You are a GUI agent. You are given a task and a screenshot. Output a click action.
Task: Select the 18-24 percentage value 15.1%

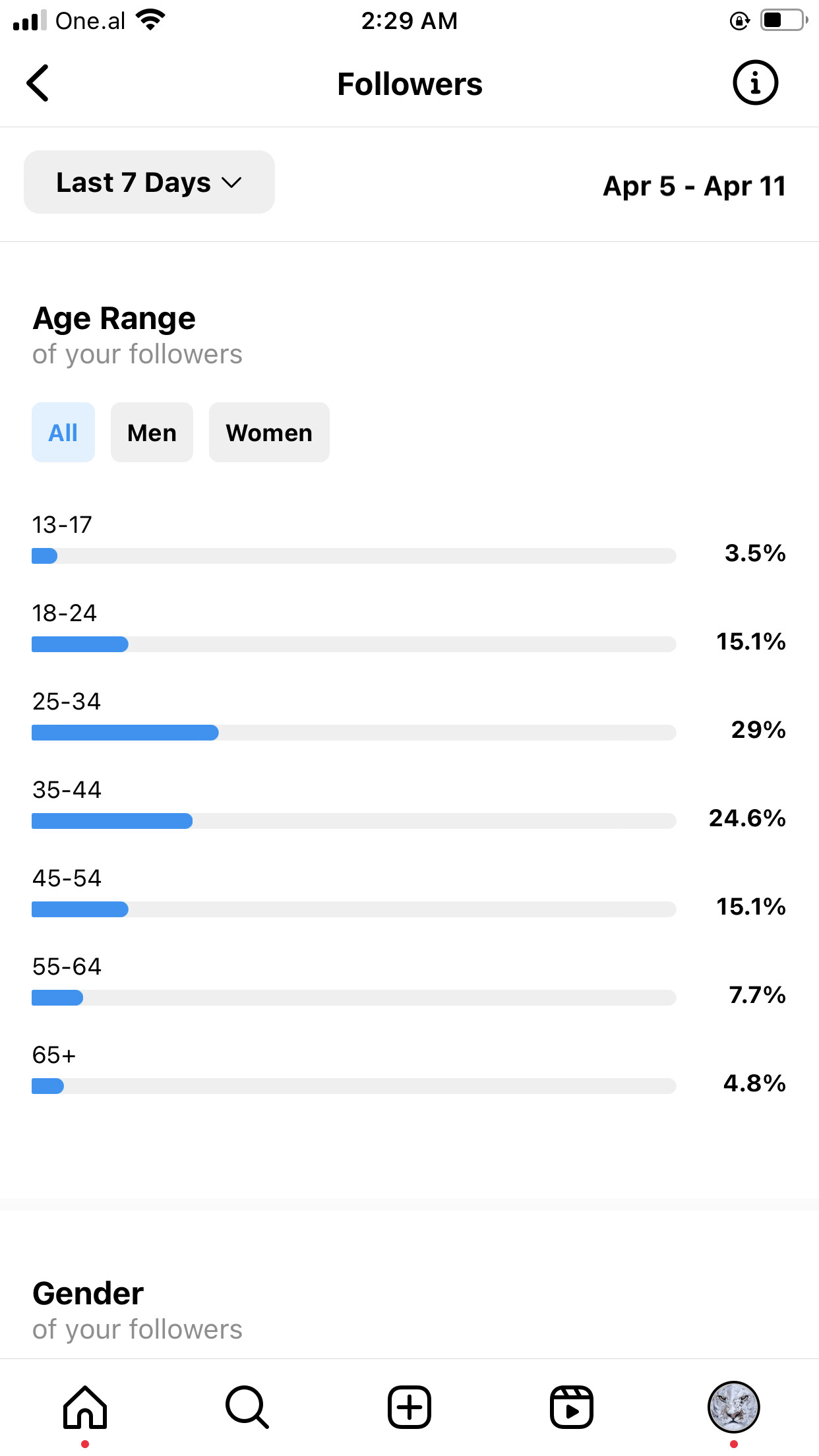[x=751, y=642]
